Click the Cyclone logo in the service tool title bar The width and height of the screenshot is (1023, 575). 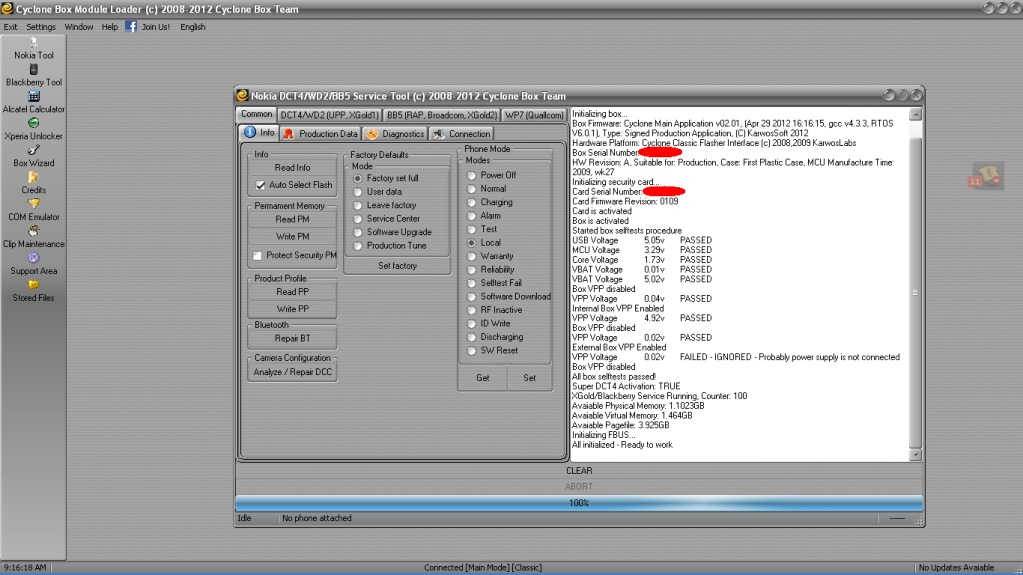[x=242, y=95]
